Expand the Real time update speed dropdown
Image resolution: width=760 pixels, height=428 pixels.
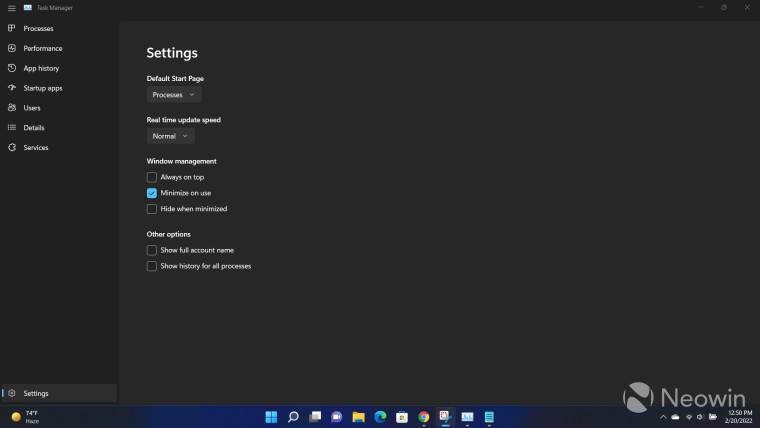tap(170, 136)
